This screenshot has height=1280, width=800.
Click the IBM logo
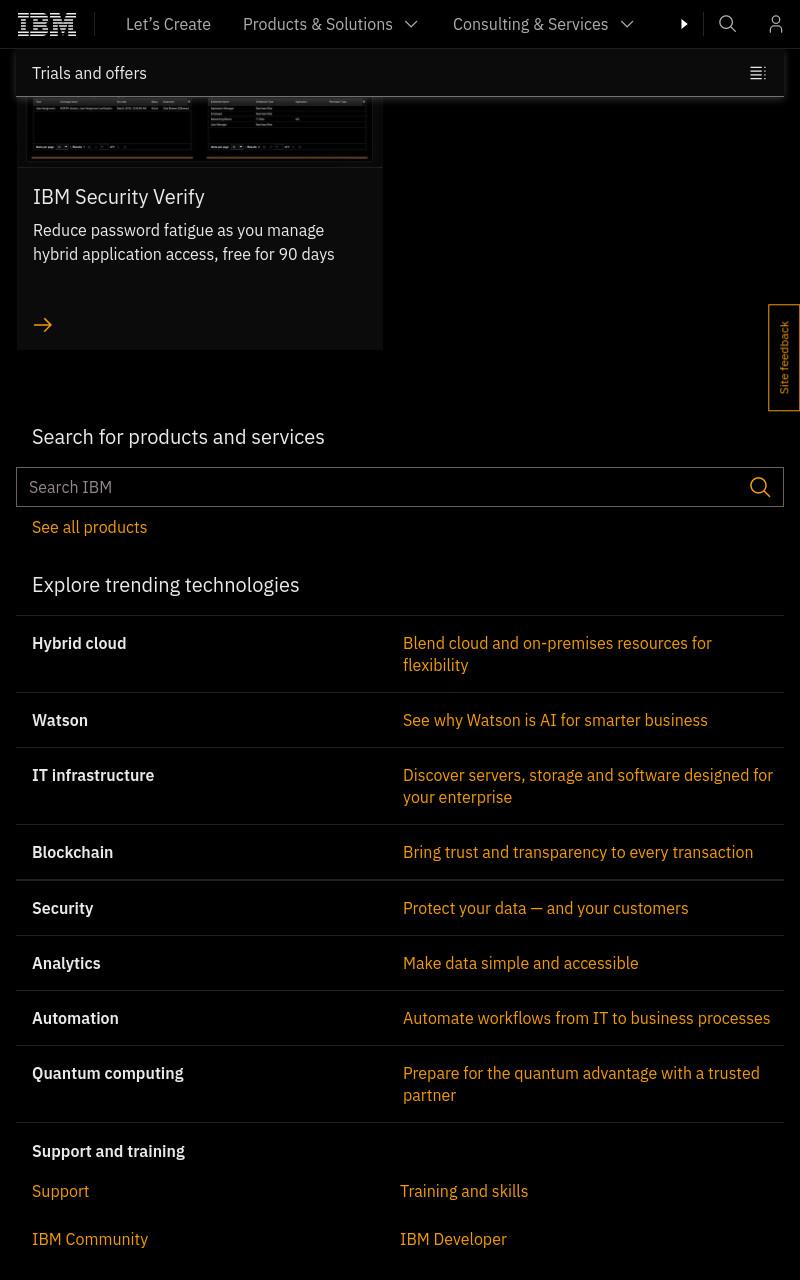click(x=47, y=24)
